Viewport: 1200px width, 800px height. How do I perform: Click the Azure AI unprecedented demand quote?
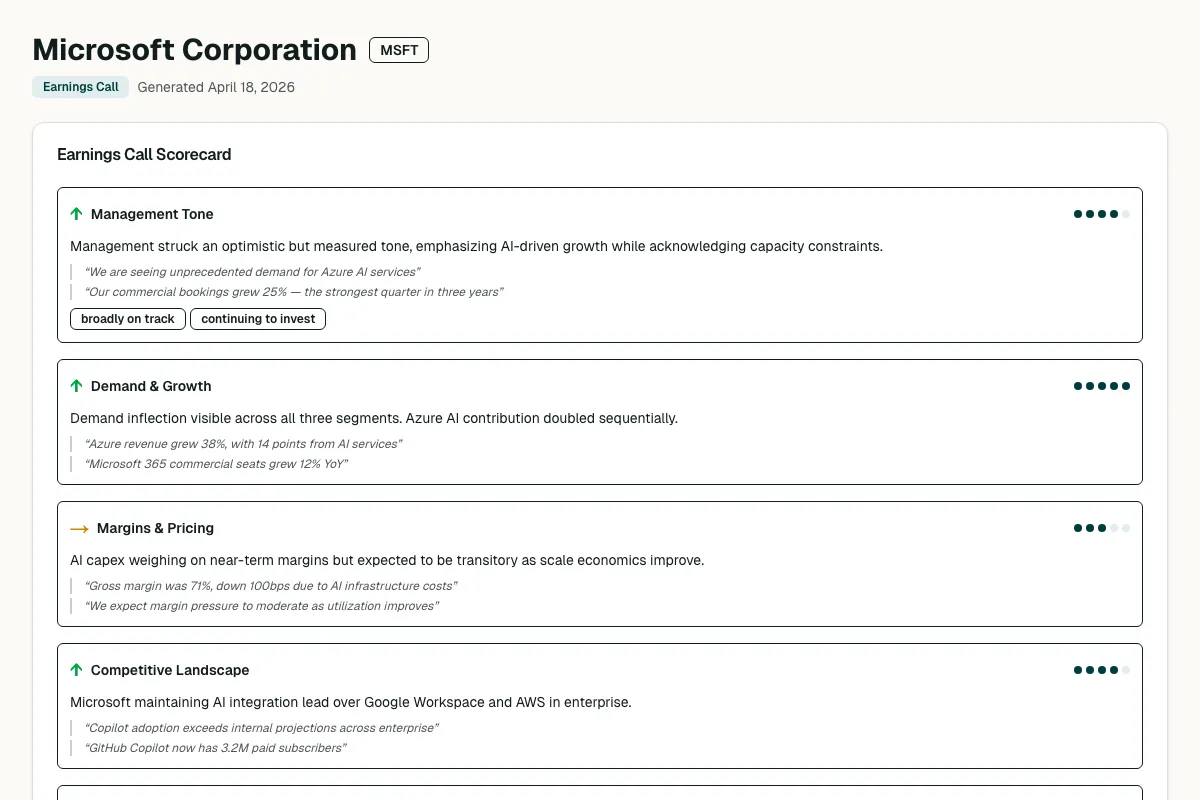pyautogui.click(x=252, y=272)
